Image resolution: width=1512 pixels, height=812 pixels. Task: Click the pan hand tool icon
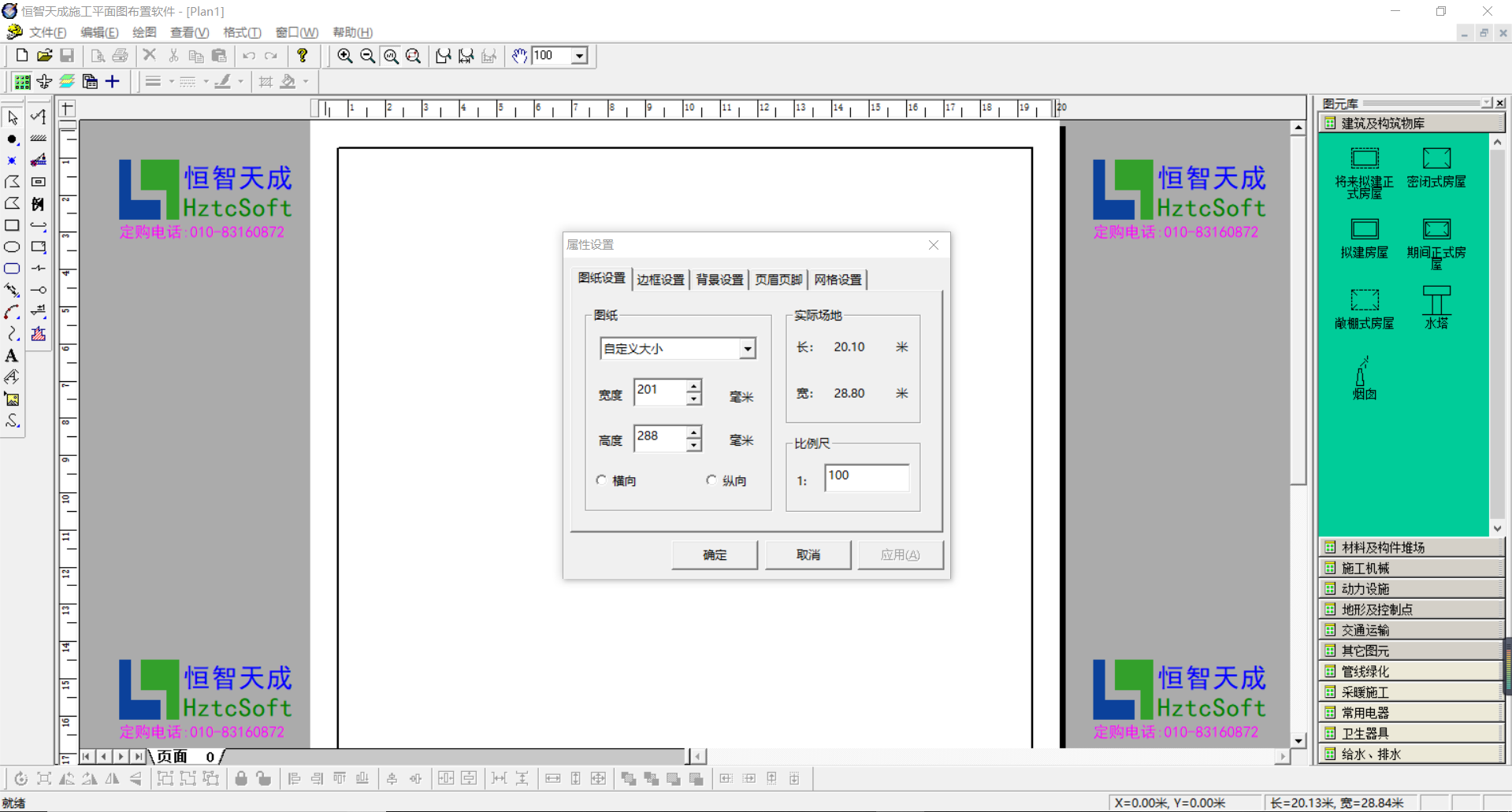[519, 56]
